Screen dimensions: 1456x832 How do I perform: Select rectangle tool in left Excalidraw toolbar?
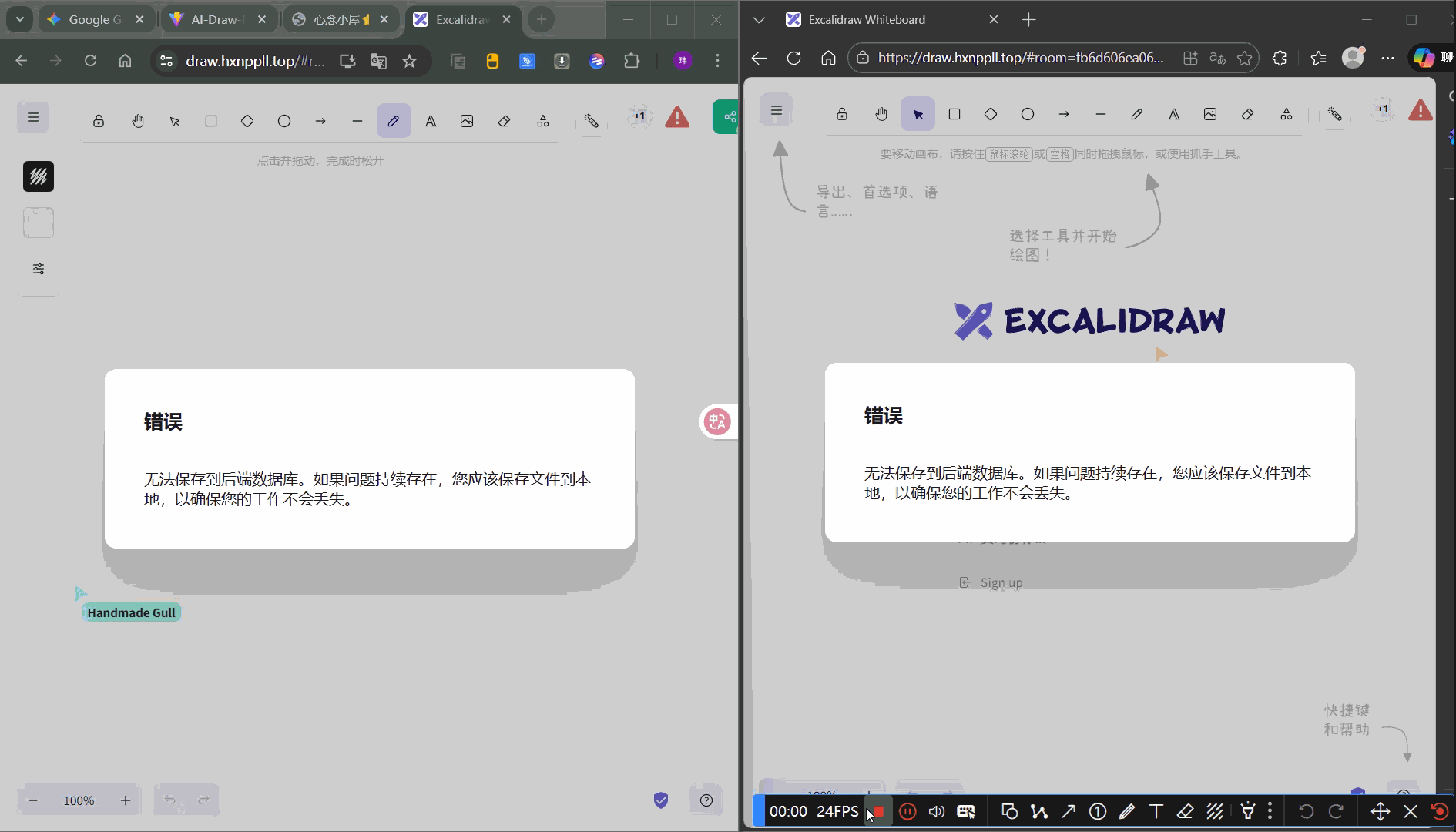(x=211, y=121)
